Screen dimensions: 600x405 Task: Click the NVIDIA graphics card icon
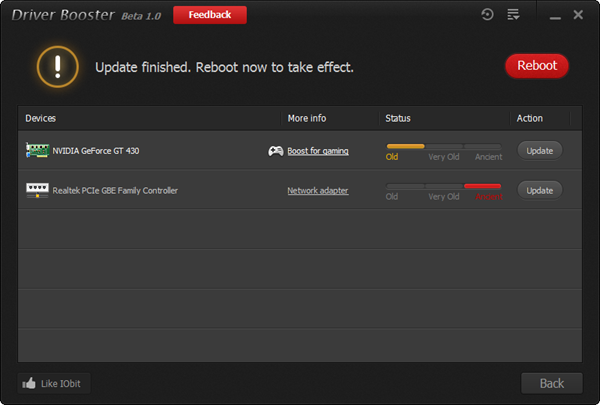tap(37, 150)
